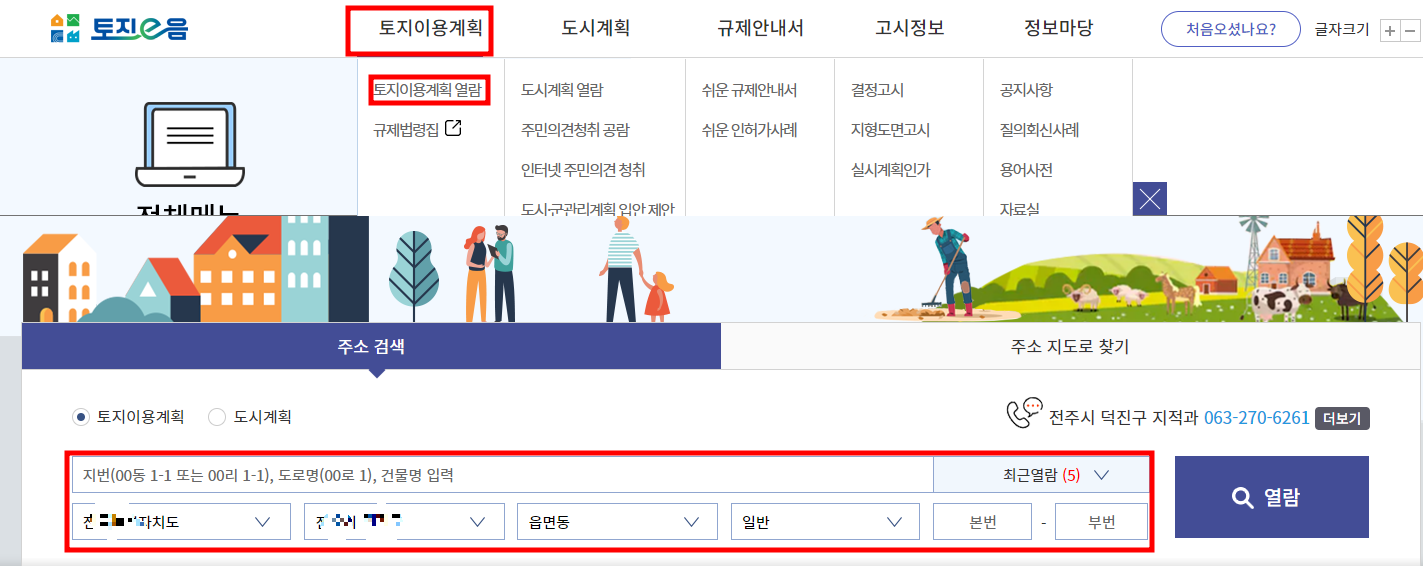Image resolution: width=1423 pixels, height=566 pixels.
Task: Open 실시계획인가 link
Action: [x=890, y=170]
